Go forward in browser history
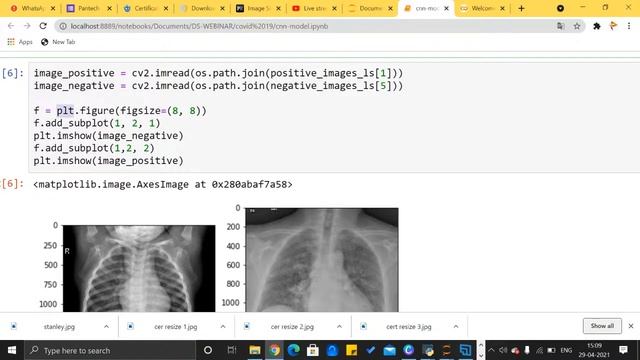The height and width of the screenshot is (360, 640). 27,26
